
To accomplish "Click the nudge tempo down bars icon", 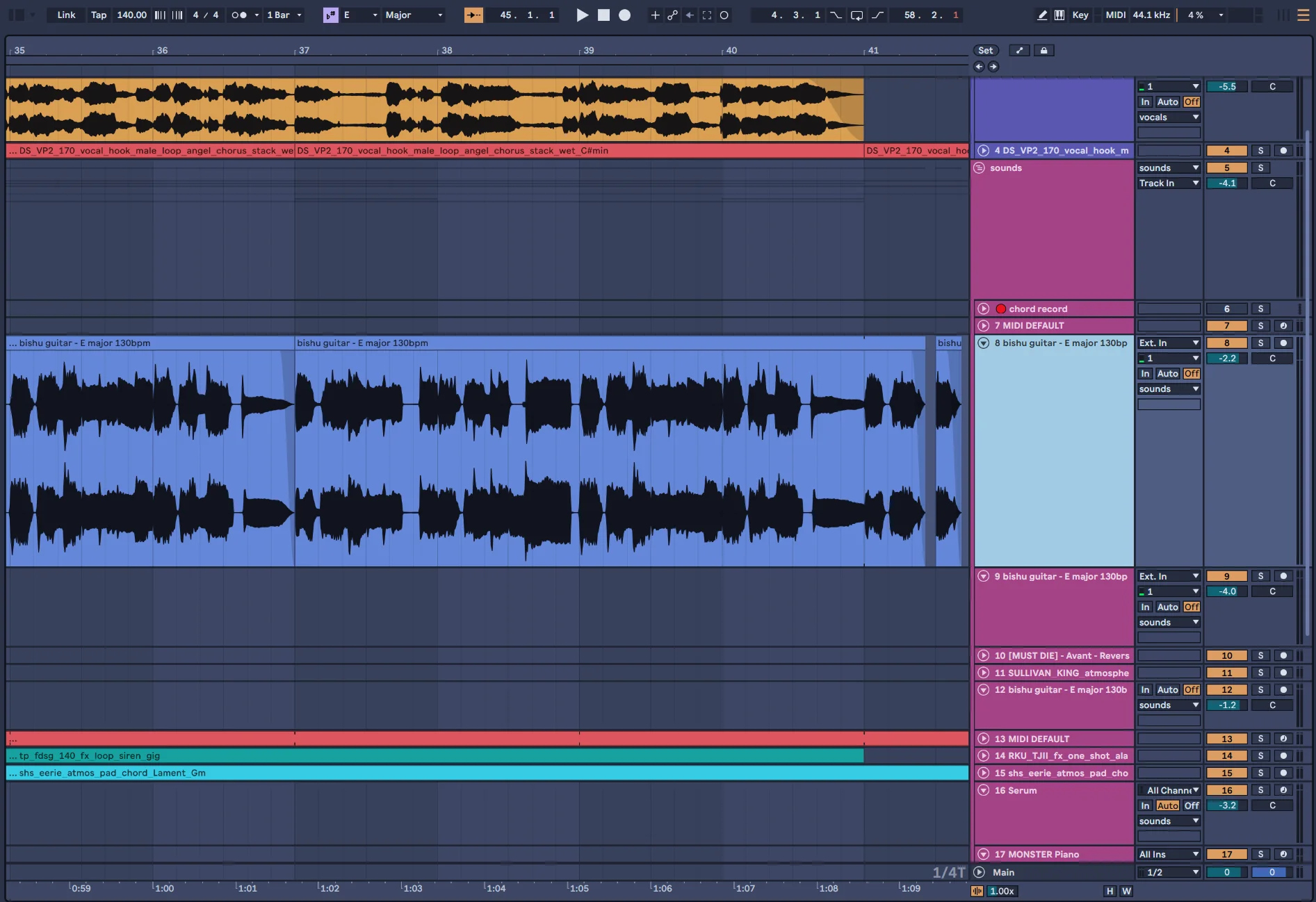I will (160, 15).
